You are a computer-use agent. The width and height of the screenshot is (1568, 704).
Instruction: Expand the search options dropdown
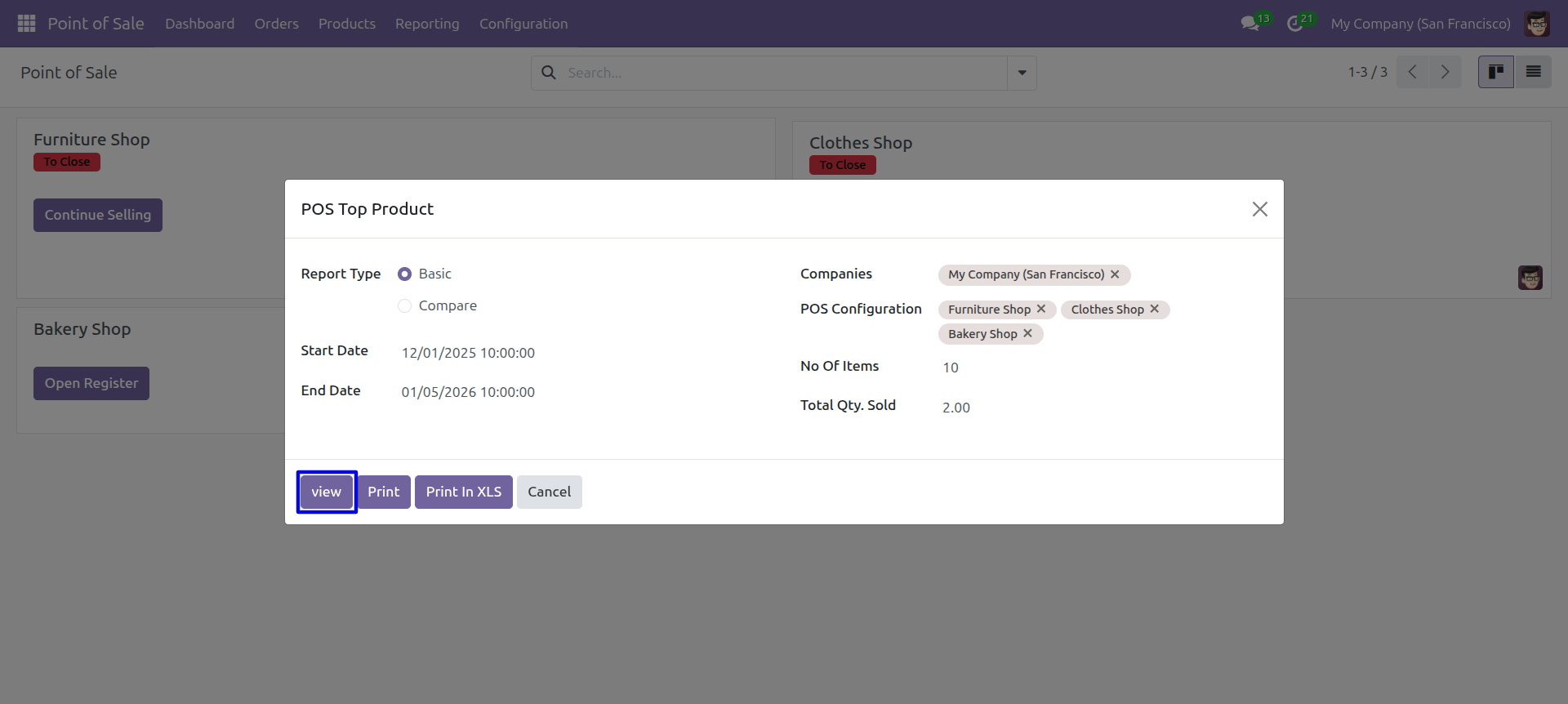pos(1022,73)
